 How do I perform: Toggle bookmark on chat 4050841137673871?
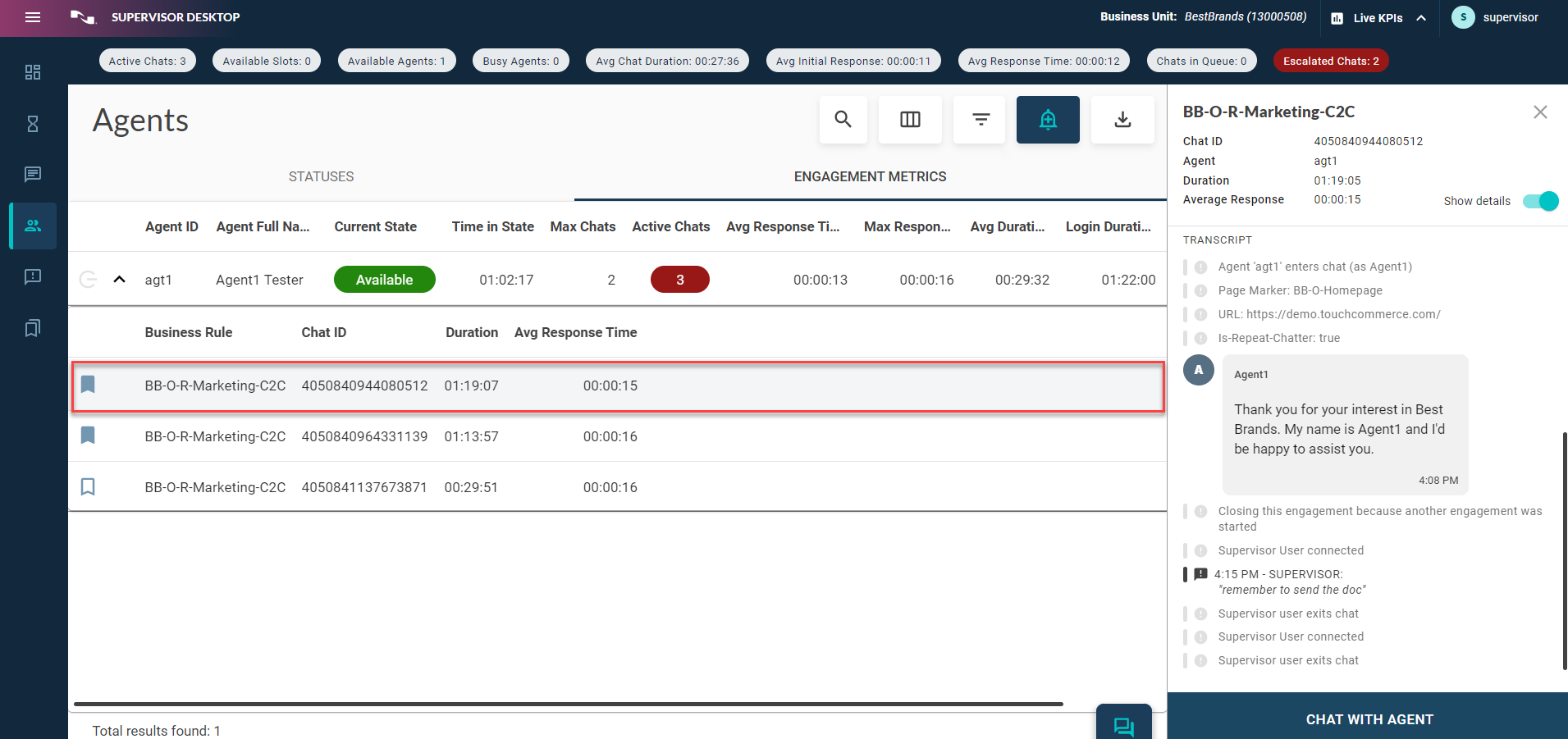point(88,487)
